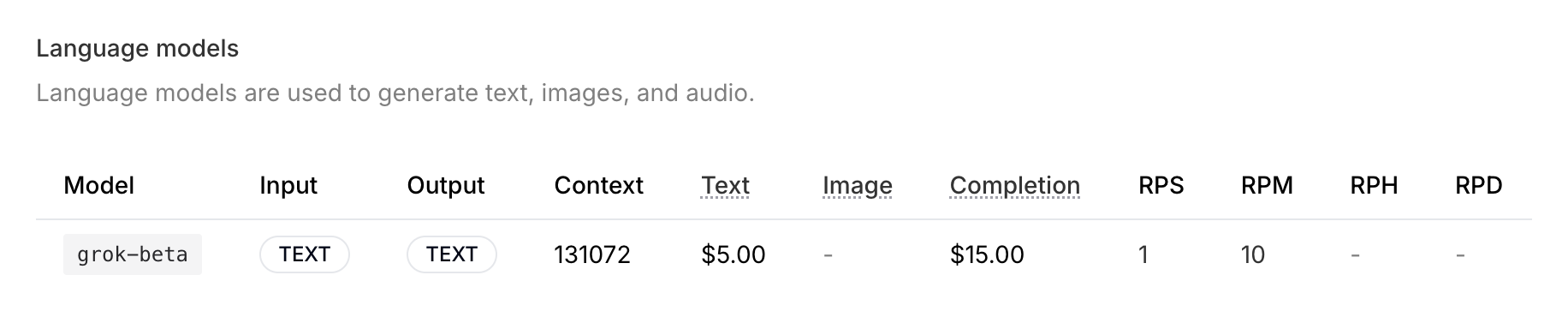Image resolution: width=1568 pixels, height=329 pixels.
Task: Click the Input column header
Action: (288, 185)
